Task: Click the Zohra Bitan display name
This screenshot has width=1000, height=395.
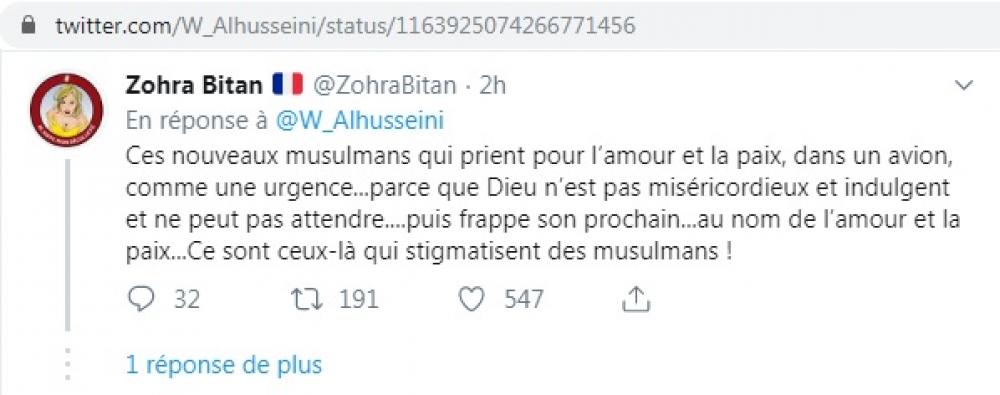Action: click(194, 85)
